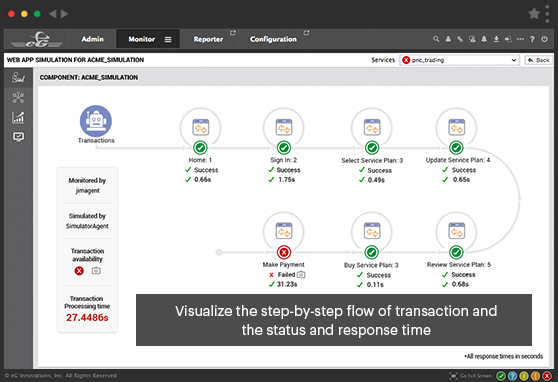The image size is (558, 382).
Task: Select the transaction flow icon in the left sidebar
Action: [18, 77]
